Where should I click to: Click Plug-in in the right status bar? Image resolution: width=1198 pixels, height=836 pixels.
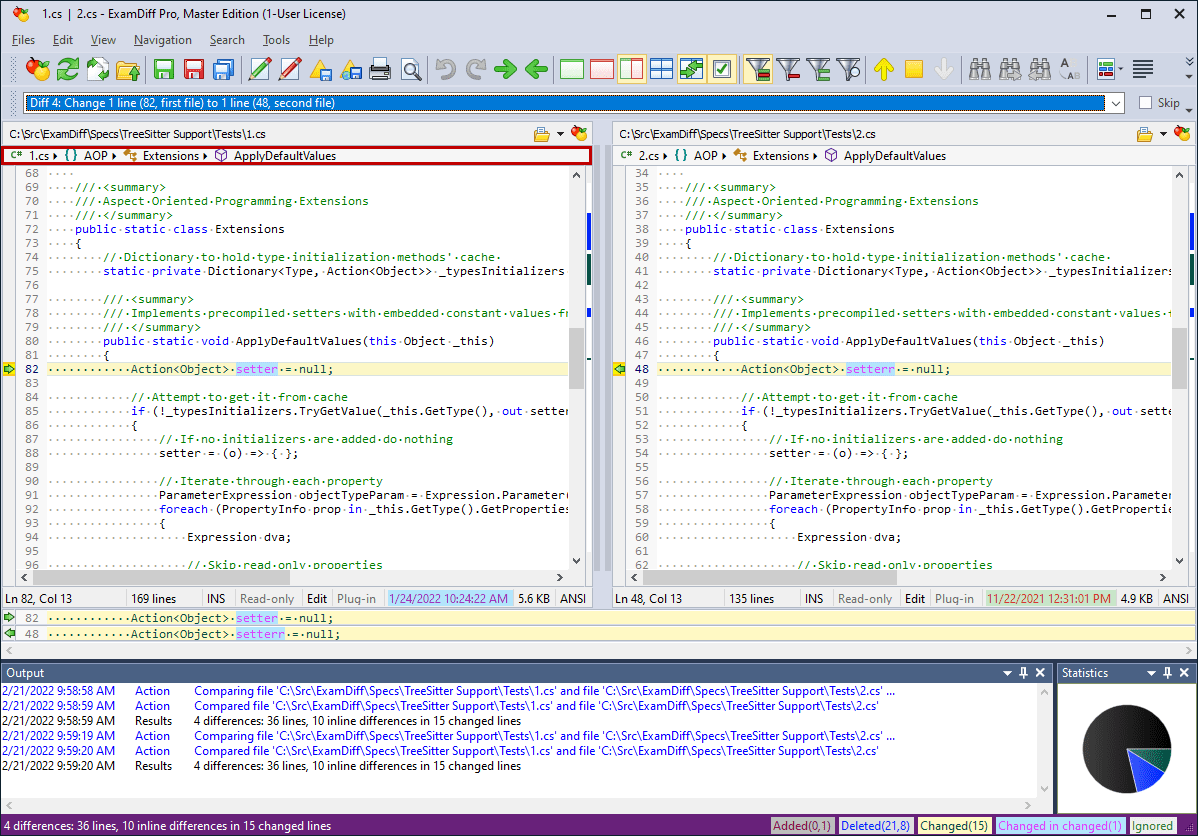[954, 598]
